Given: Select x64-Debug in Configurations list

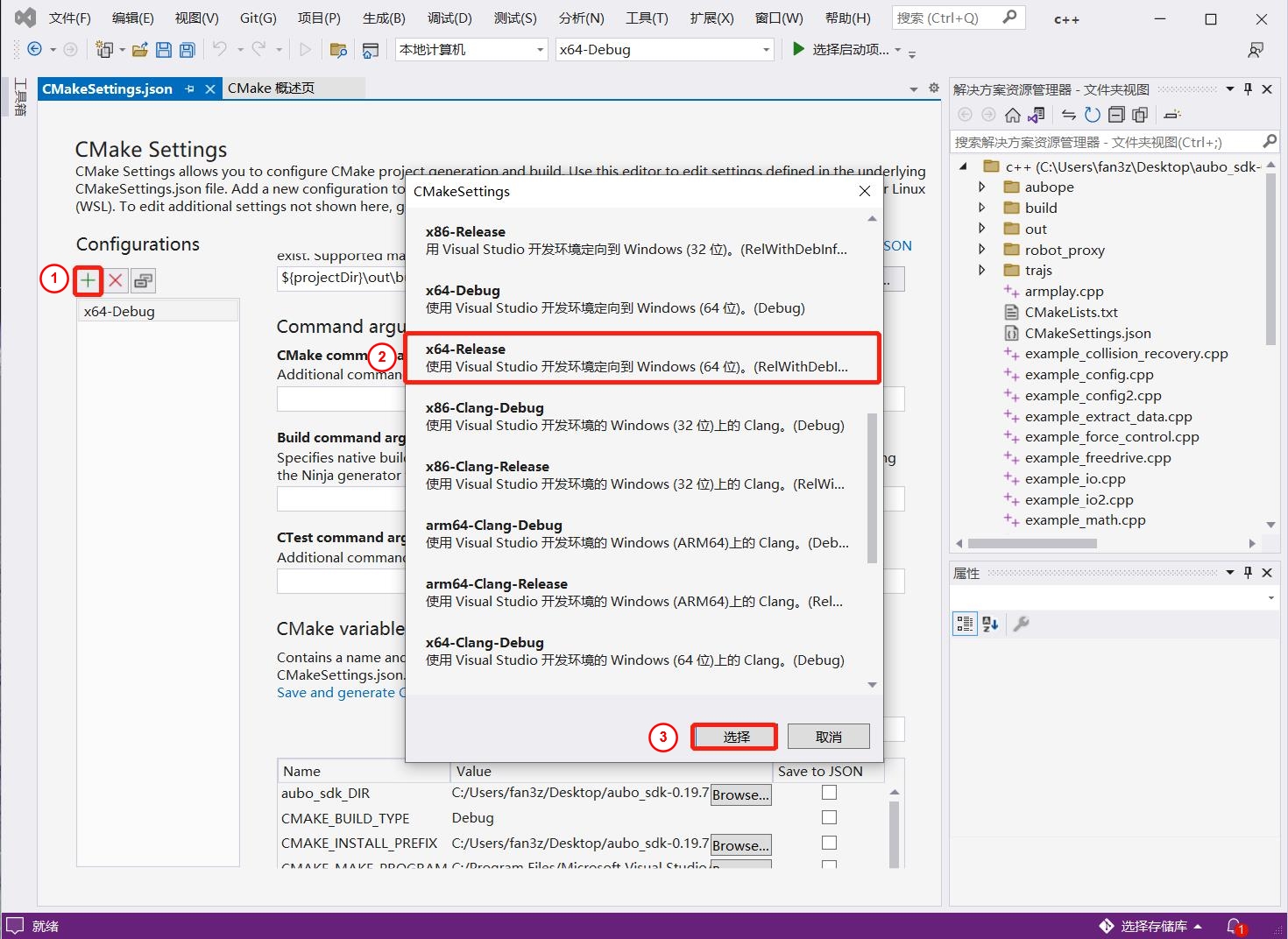Looking at the screenshot, I should coord(158,311).
